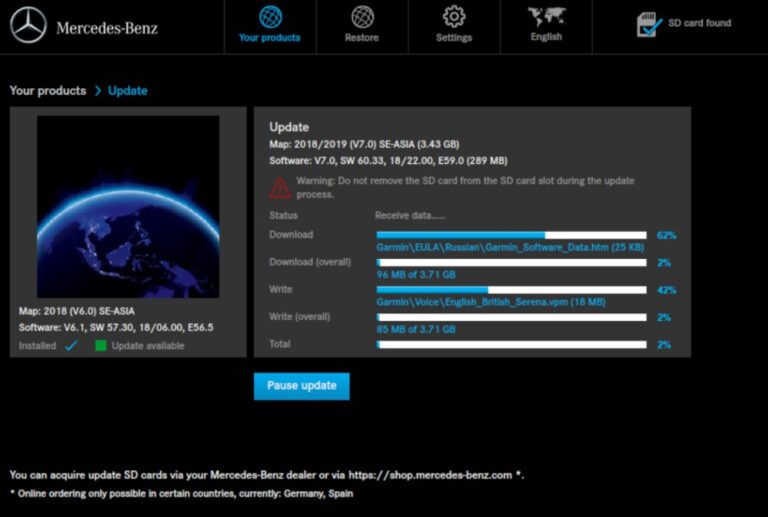Click the Mercedes-Benz star logo

[x=28, y=26]
